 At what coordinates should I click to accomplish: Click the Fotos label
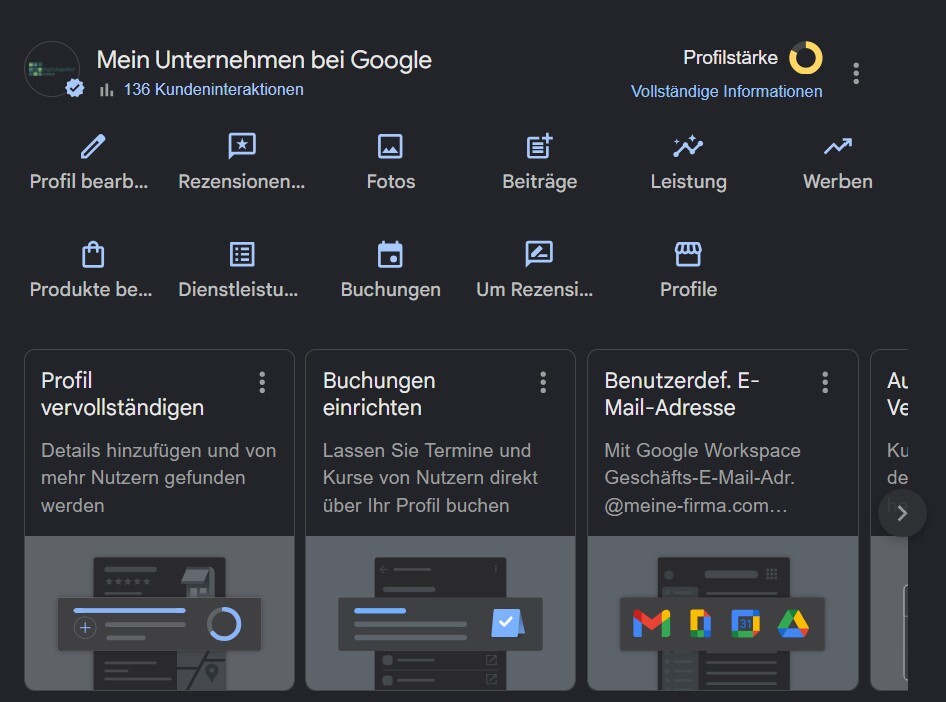click(x=391, y=182)
